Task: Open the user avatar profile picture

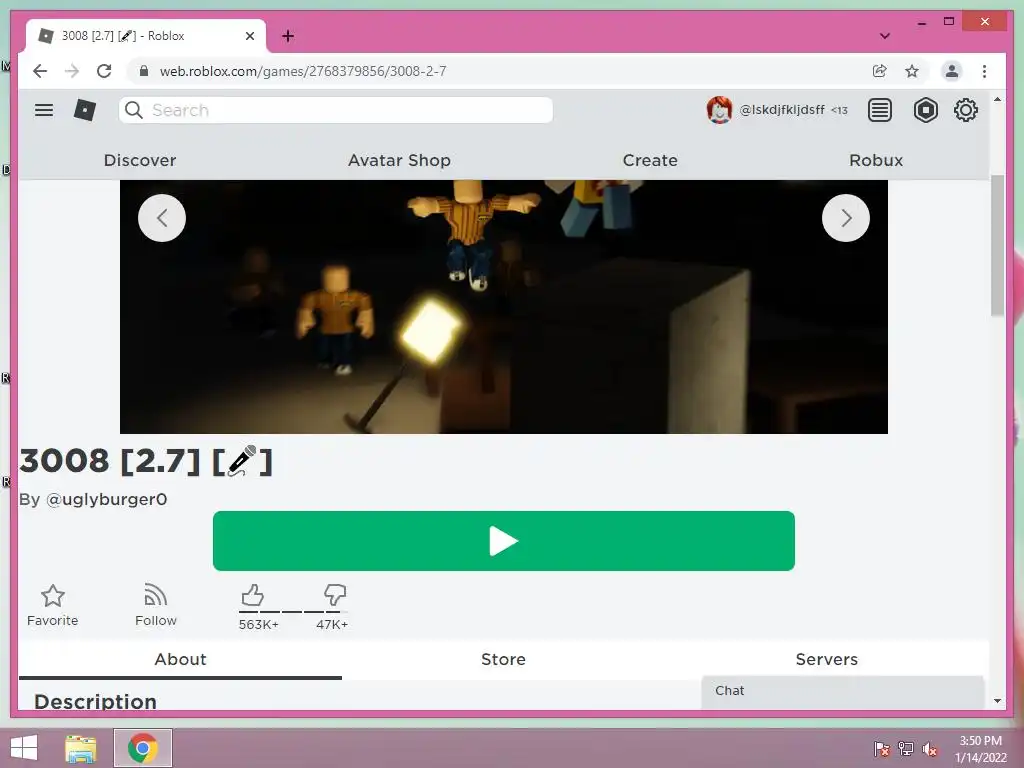Action: pyautogui.click(x=719, y=110)
